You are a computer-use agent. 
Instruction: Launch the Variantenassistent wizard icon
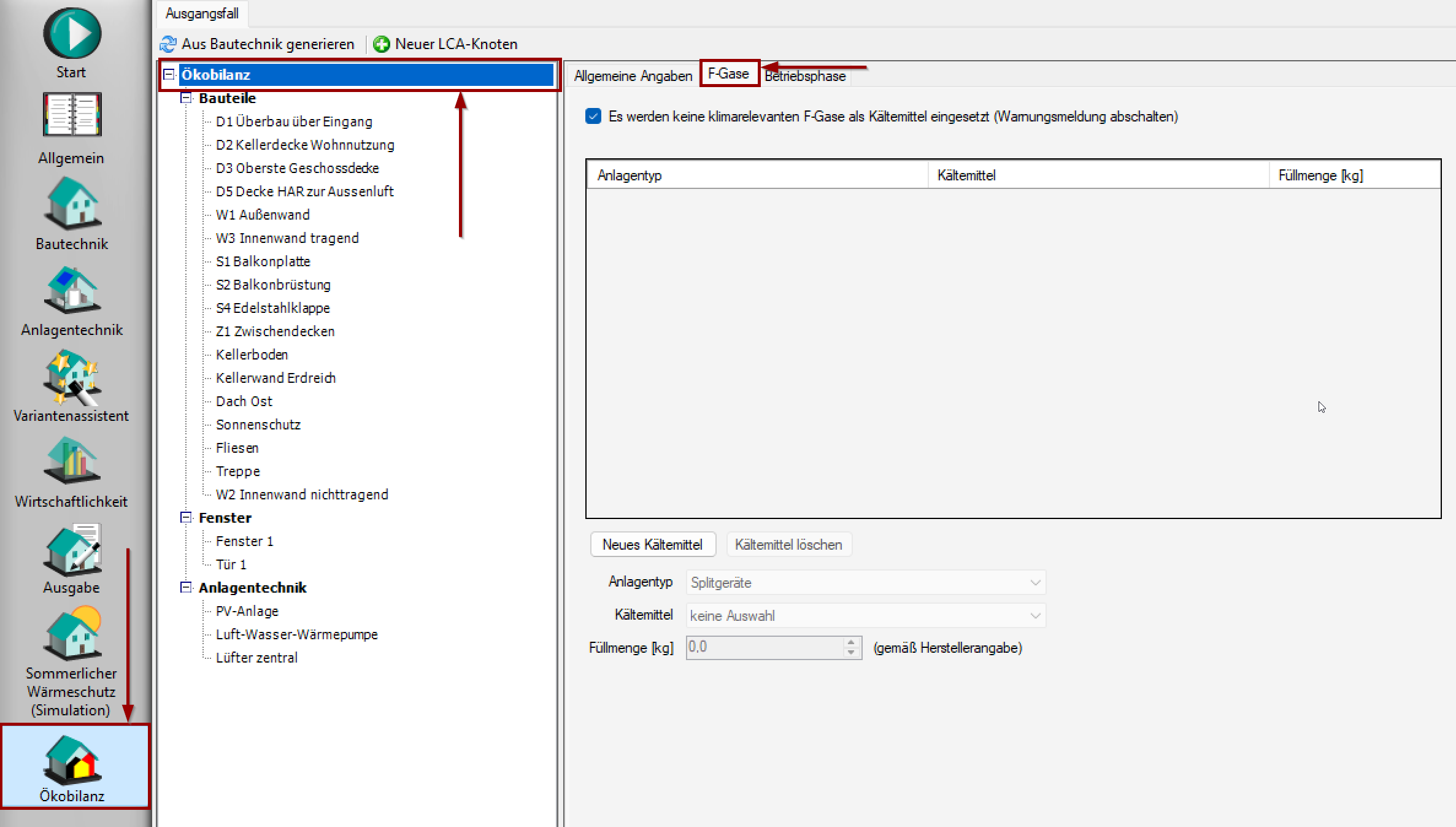point(72,377)
